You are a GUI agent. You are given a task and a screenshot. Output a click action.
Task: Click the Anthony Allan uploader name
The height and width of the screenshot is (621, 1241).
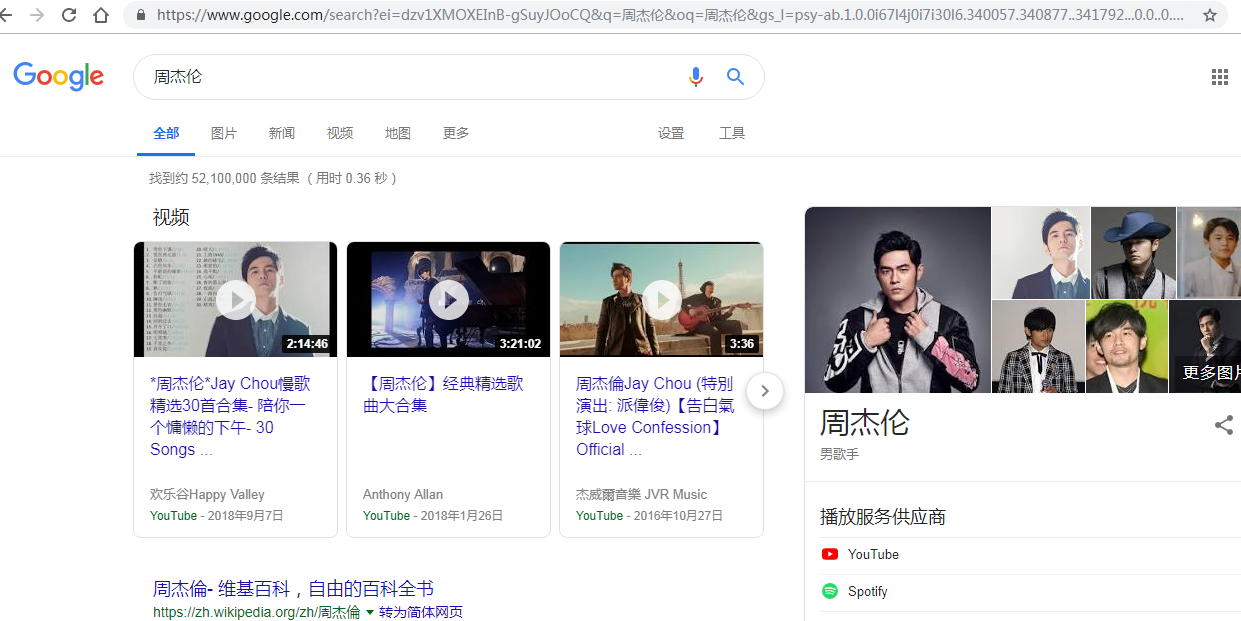pyautogui.click(x=403, y=494)
